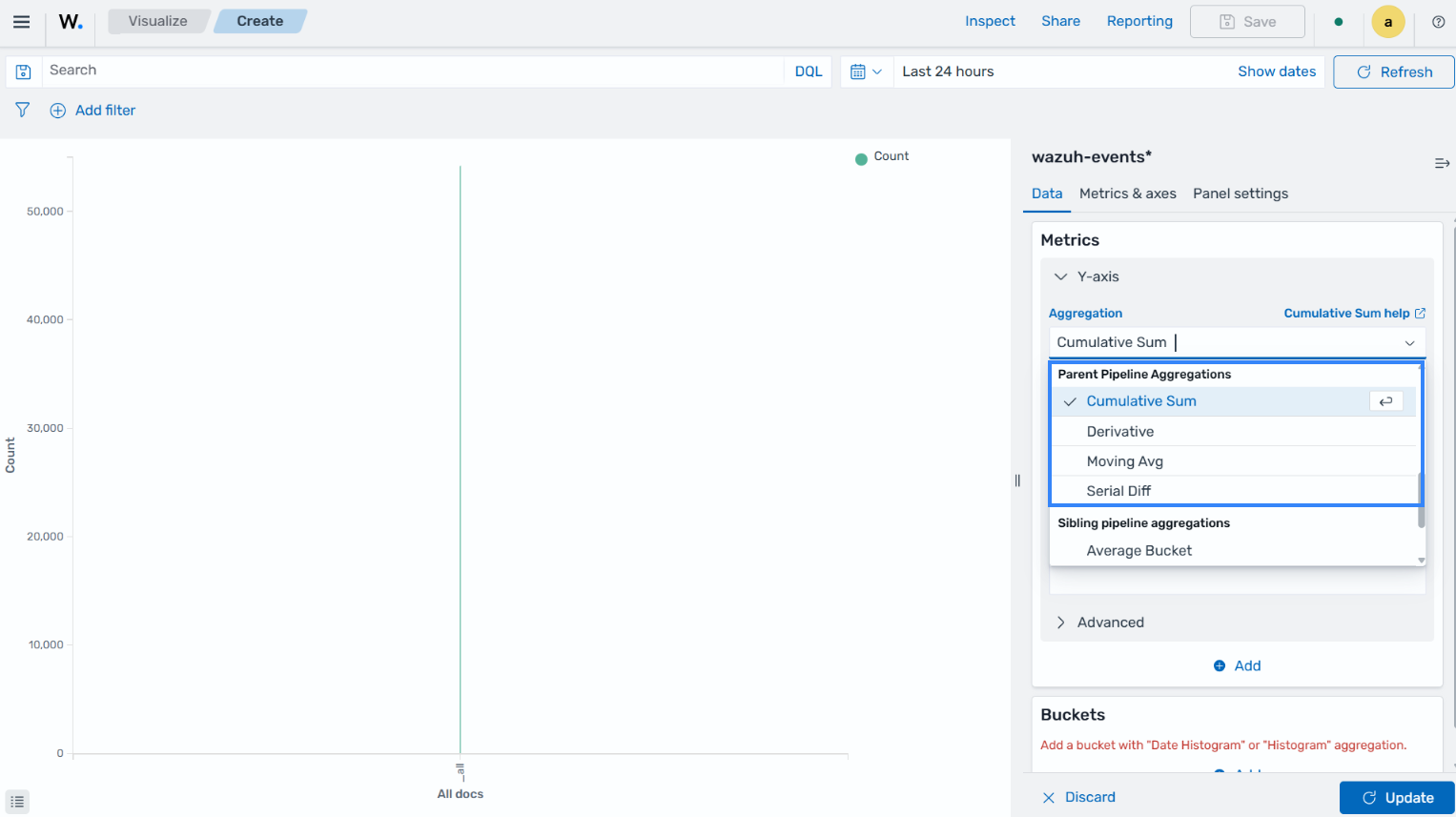Collapse the Y-axis metric section
This screenshot has height=817, width=1456.
(x=1087, y=276)
